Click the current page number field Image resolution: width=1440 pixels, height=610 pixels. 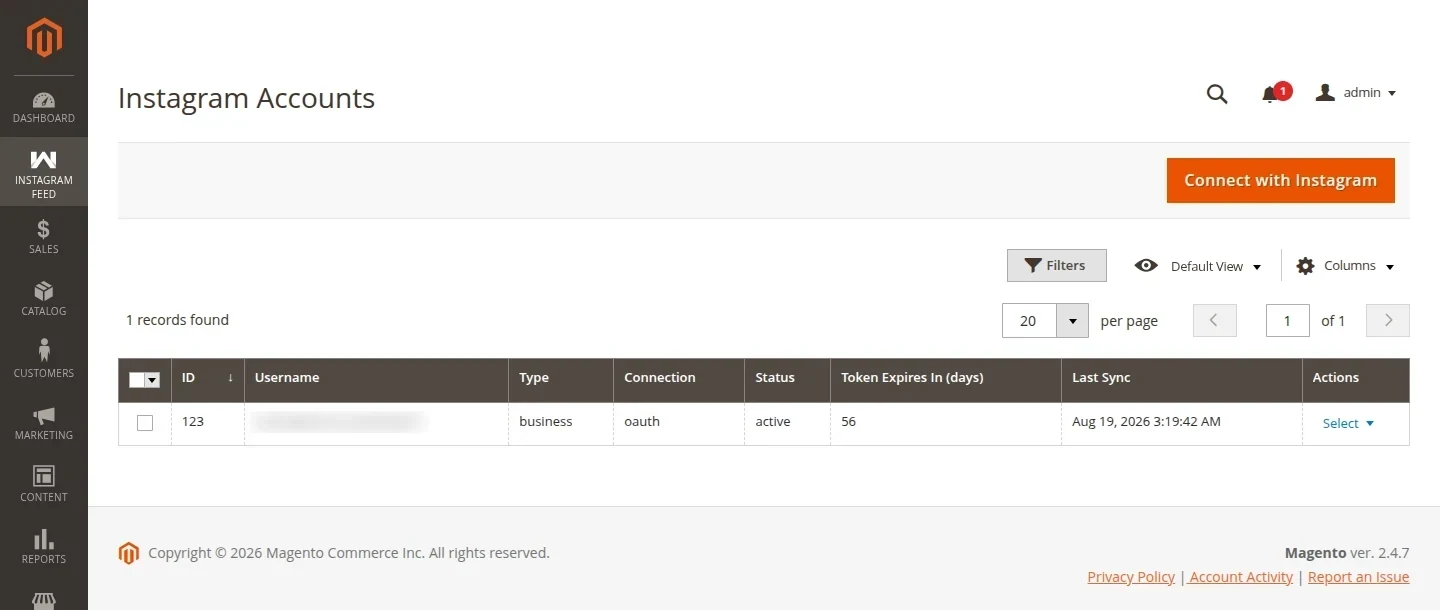pos(1287,320)
